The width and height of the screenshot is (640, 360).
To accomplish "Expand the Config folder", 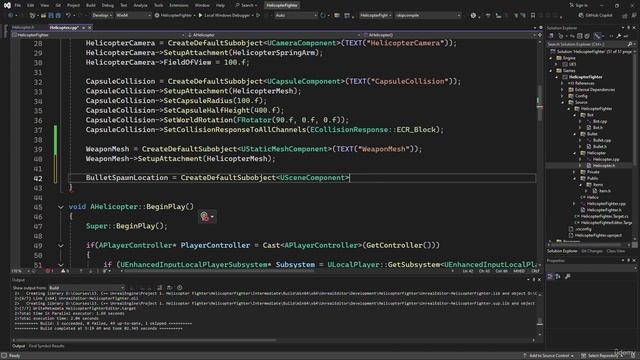I will (x=562, y=96).
